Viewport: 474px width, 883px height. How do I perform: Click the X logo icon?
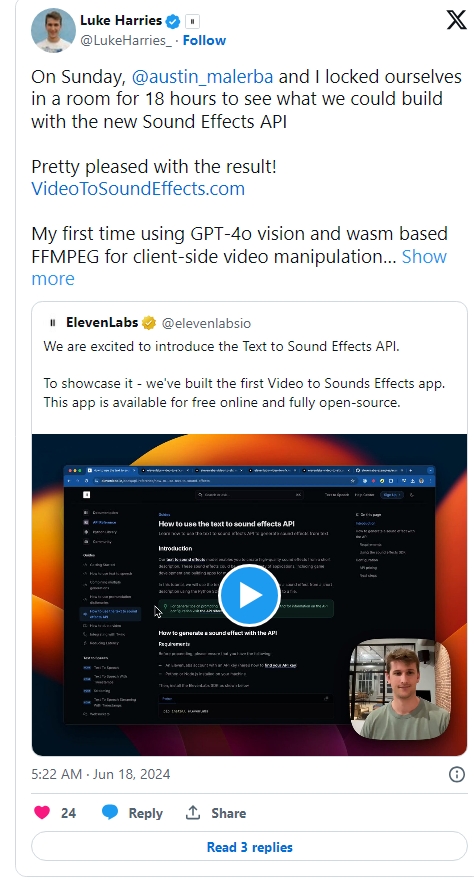click(x=456, y=20)
